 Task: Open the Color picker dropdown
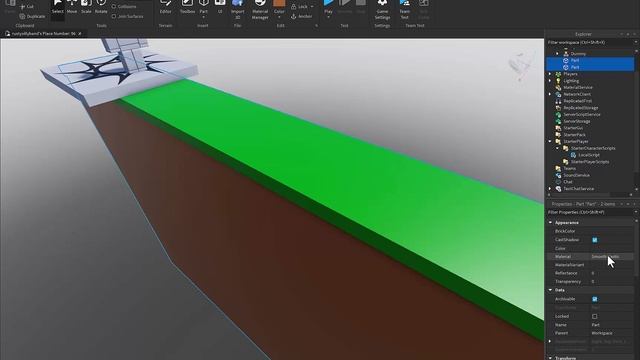pyautogui.click(x=279, y=18)
